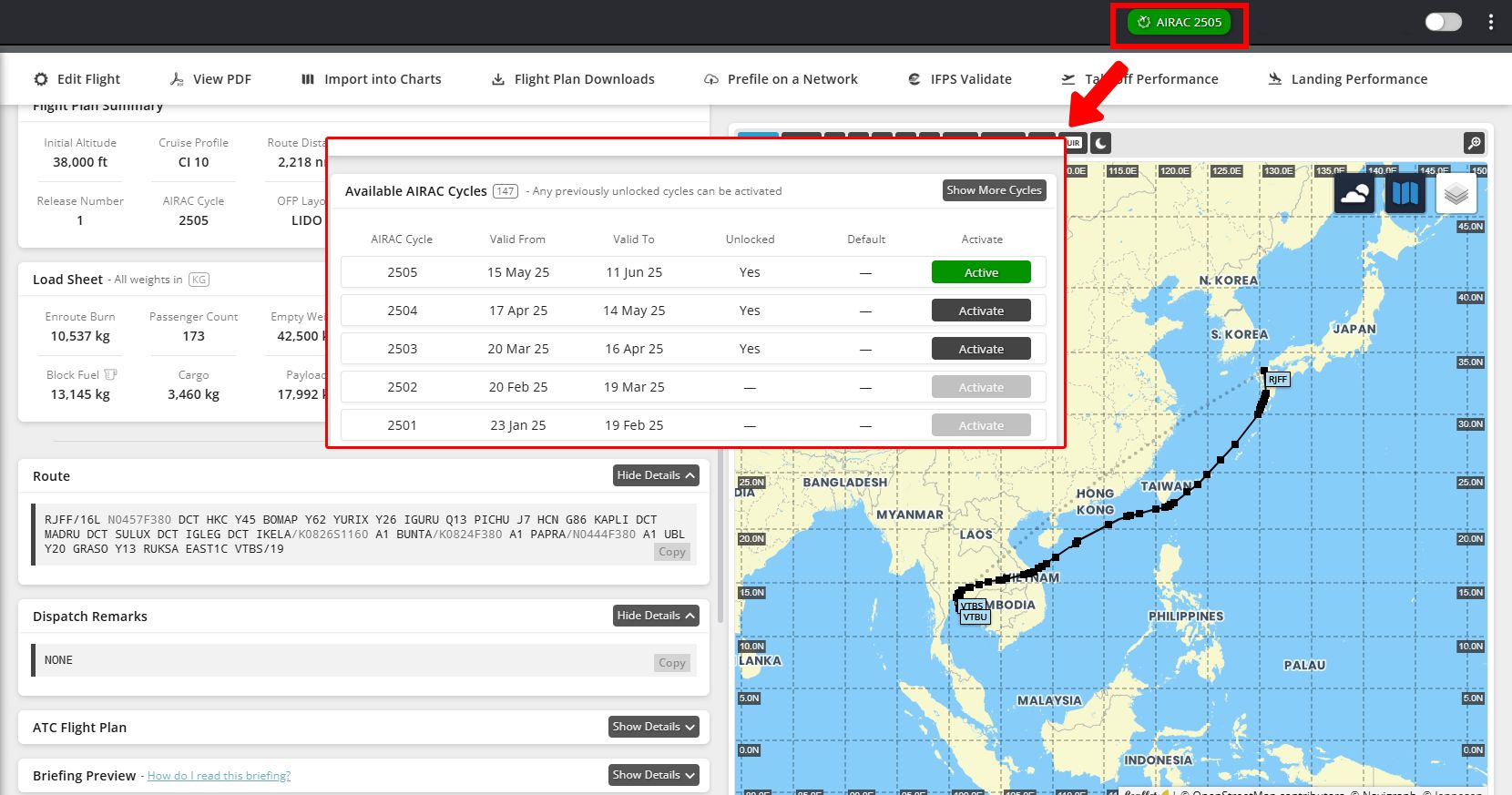Click the AIRAC 2505 cycle badge
This screenshot has width=1512, height=795.
point(1180,22)
